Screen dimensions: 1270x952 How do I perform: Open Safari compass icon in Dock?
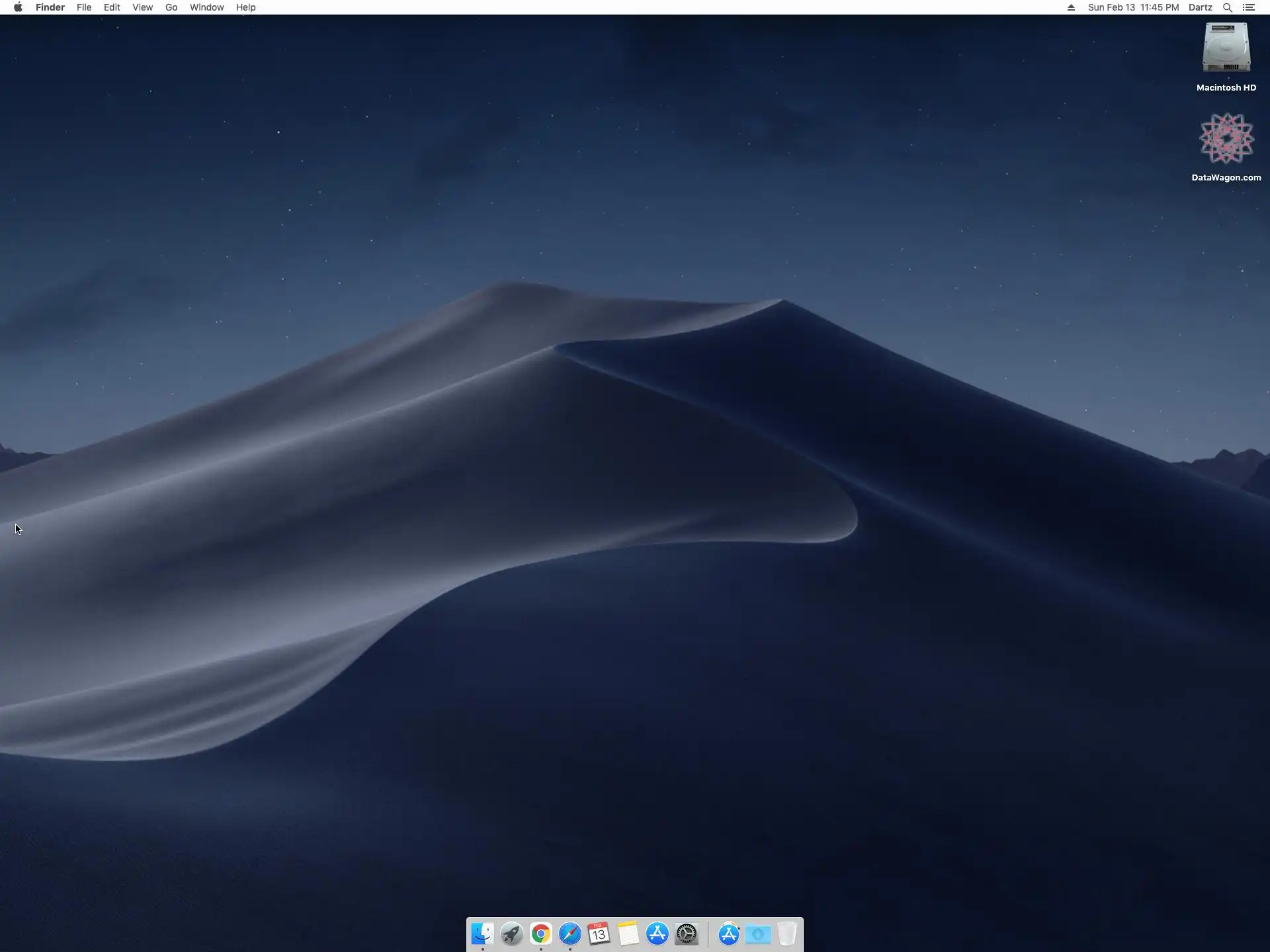coord(570,933)
